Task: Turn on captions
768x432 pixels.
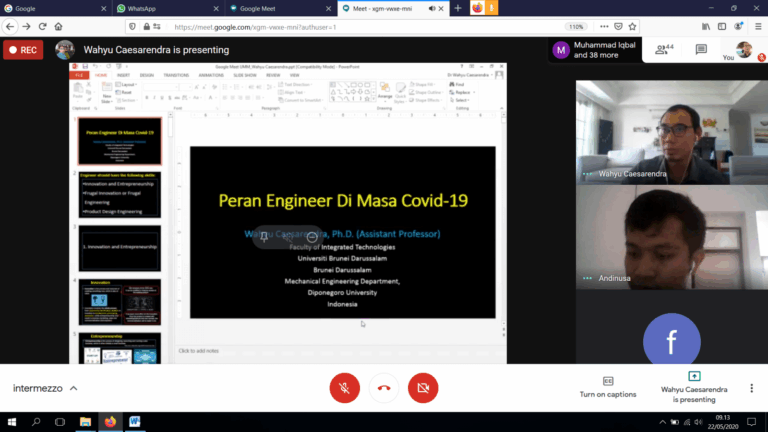Action: coord(608,387)
